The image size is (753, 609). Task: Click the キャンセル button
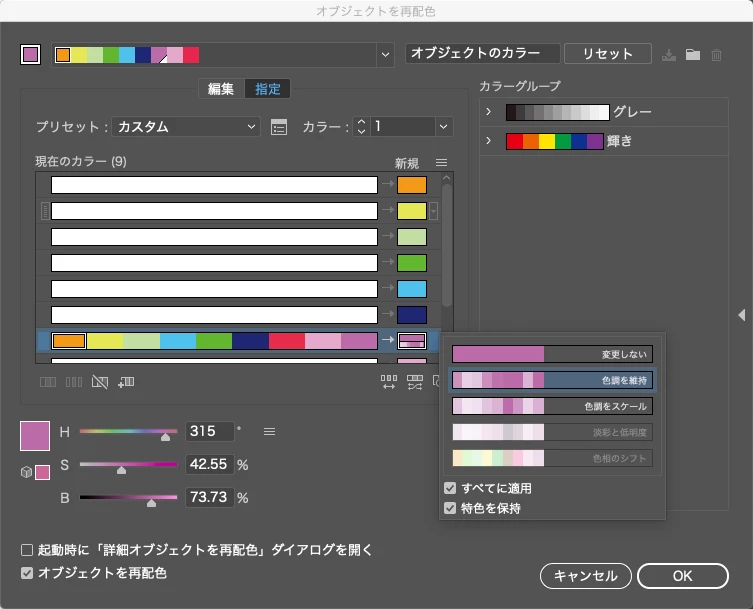586,576
